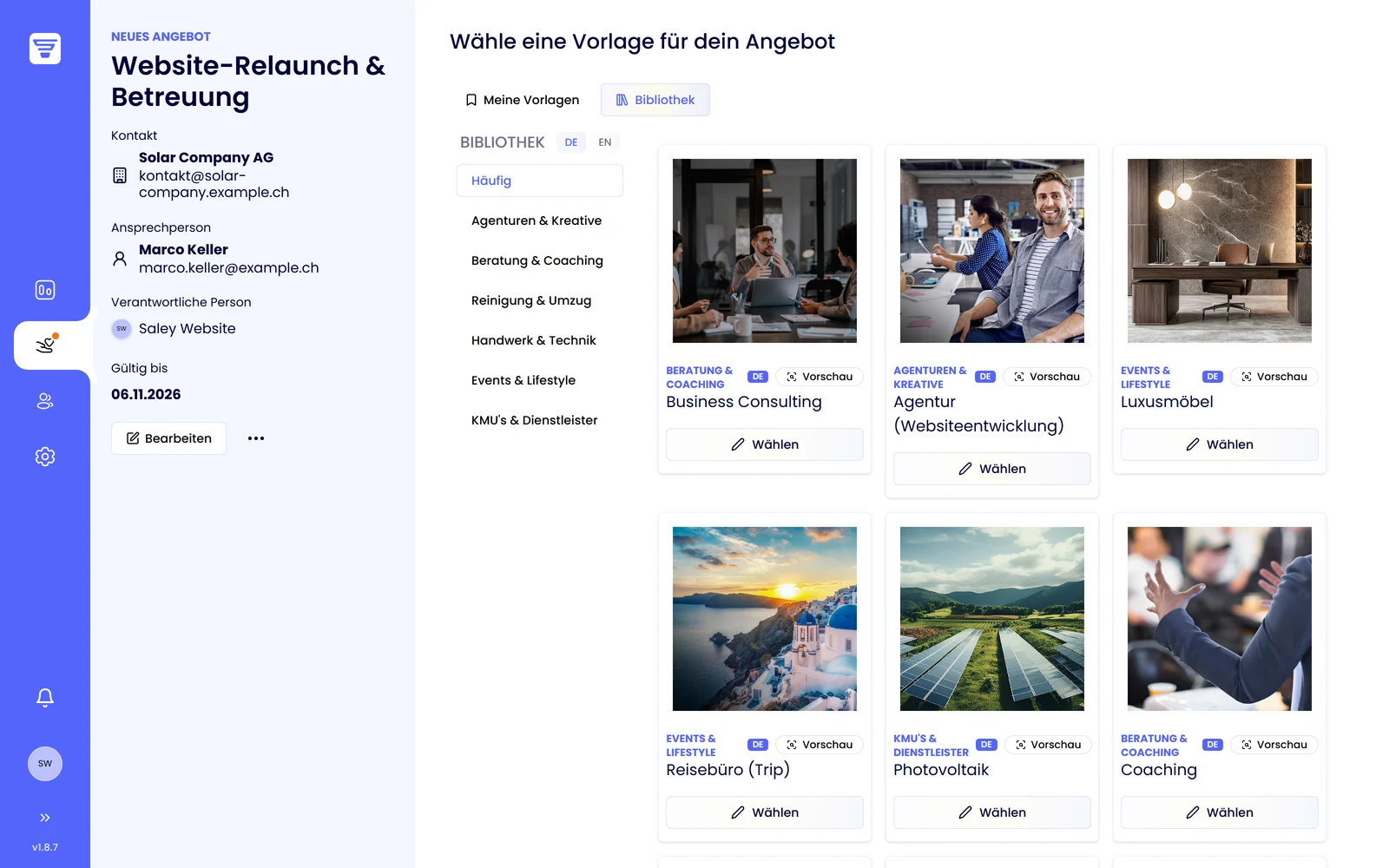Click the Saley logo in the sidebar
This screenshot has height=868, width=1389.
click(45, 49)
